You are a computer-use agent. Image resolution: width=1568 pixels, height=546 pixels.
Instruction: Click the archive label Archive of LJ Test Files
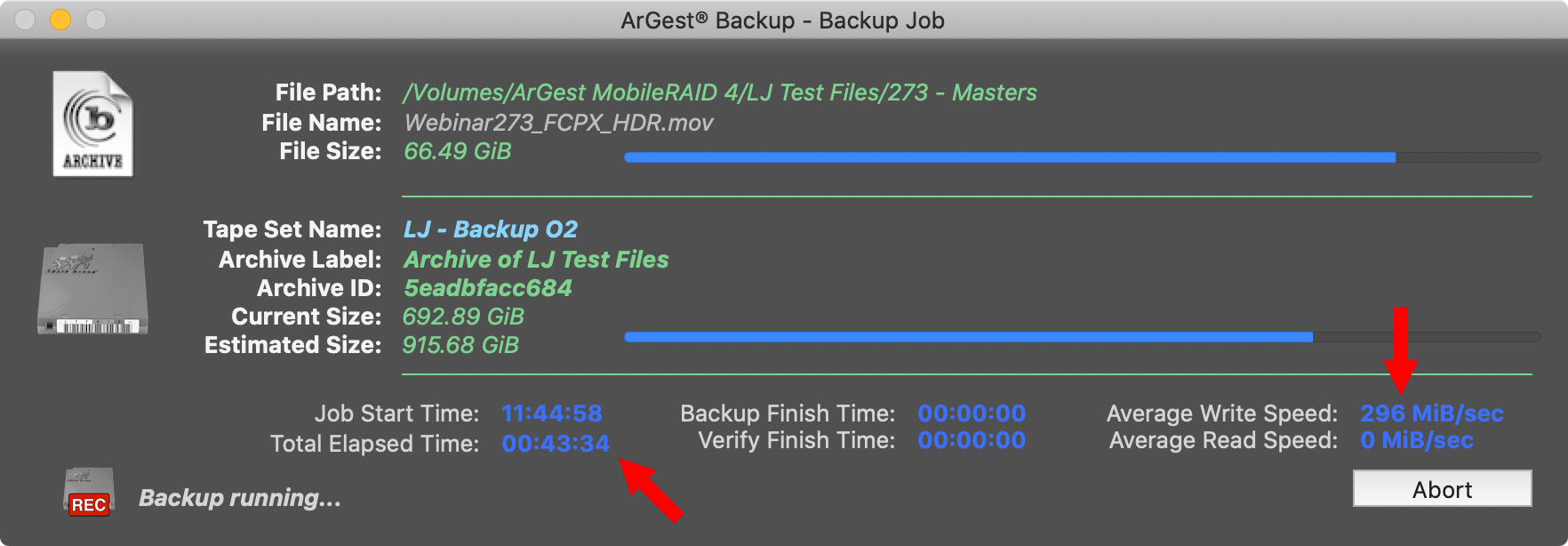[536, 260]
